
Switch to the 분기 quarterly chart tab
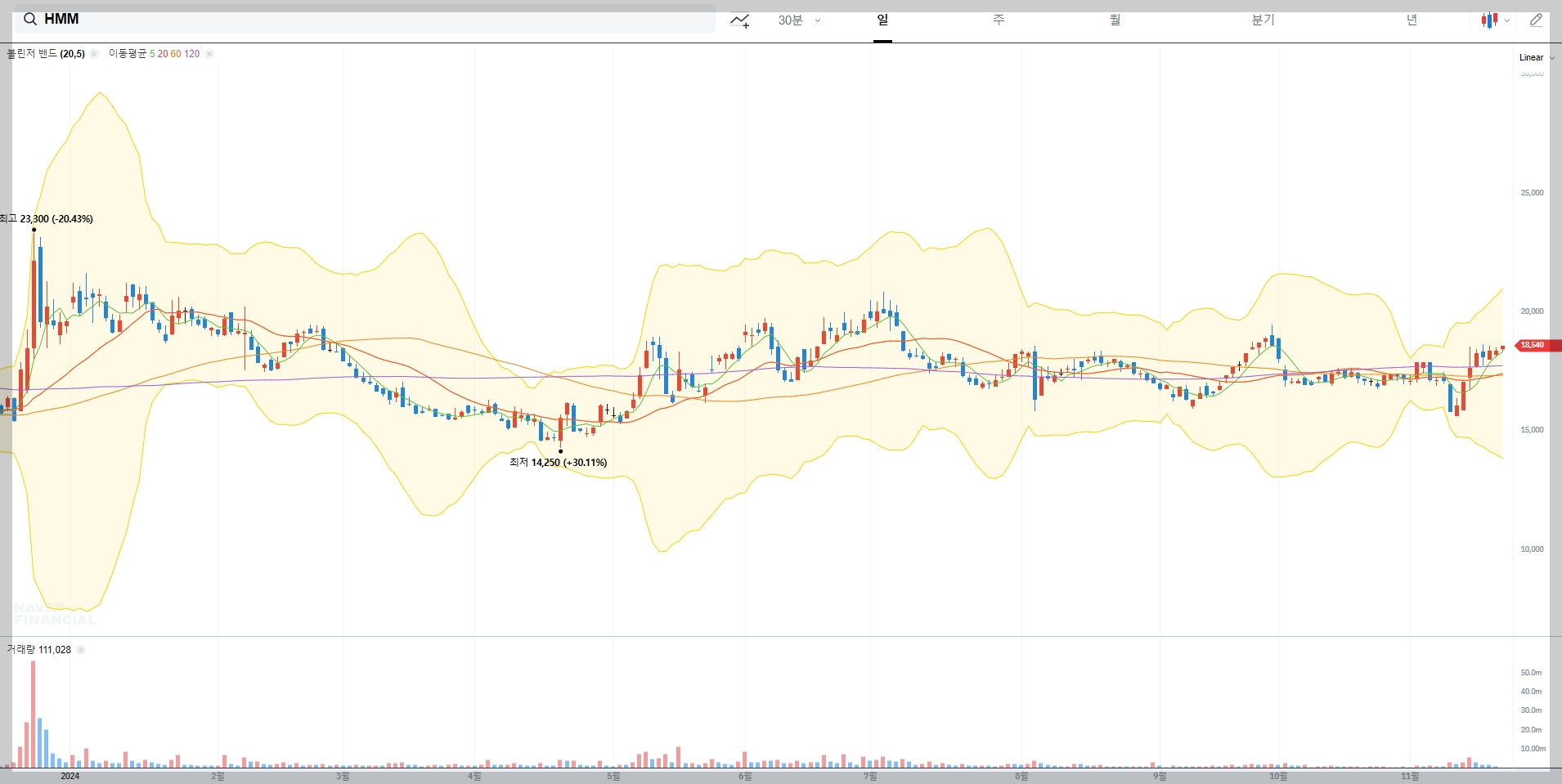1263,20
